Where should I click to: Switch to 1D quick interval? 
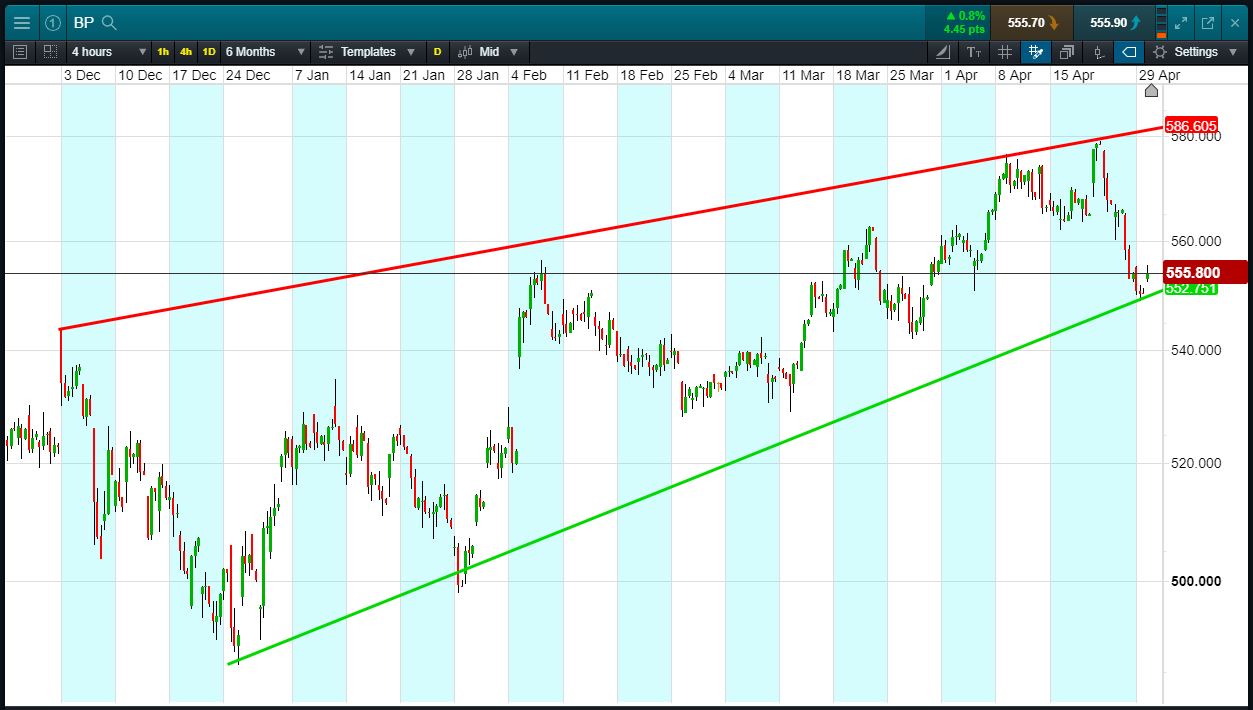209,52
